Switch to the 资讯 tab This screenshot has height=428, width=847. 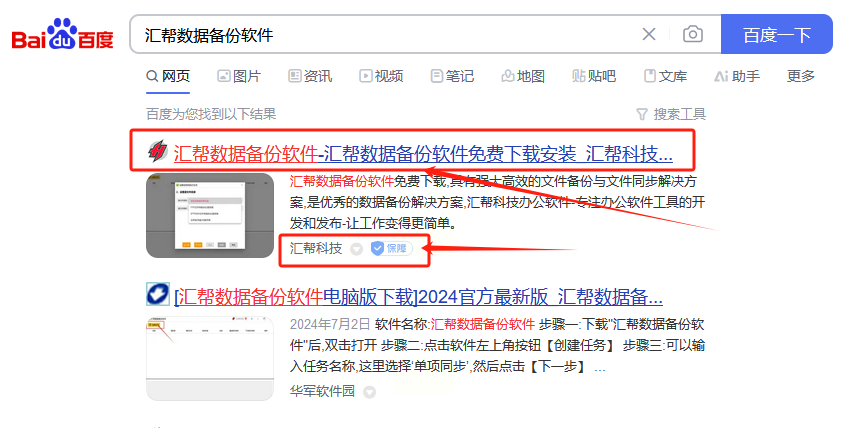click(310, 76)
